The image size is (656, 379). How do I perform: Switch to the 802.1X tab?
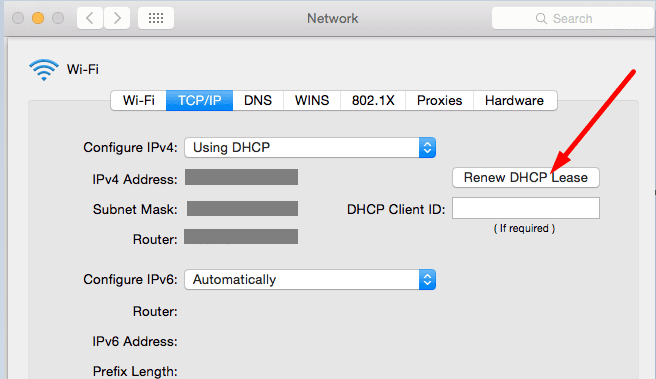tap(373, 100)
